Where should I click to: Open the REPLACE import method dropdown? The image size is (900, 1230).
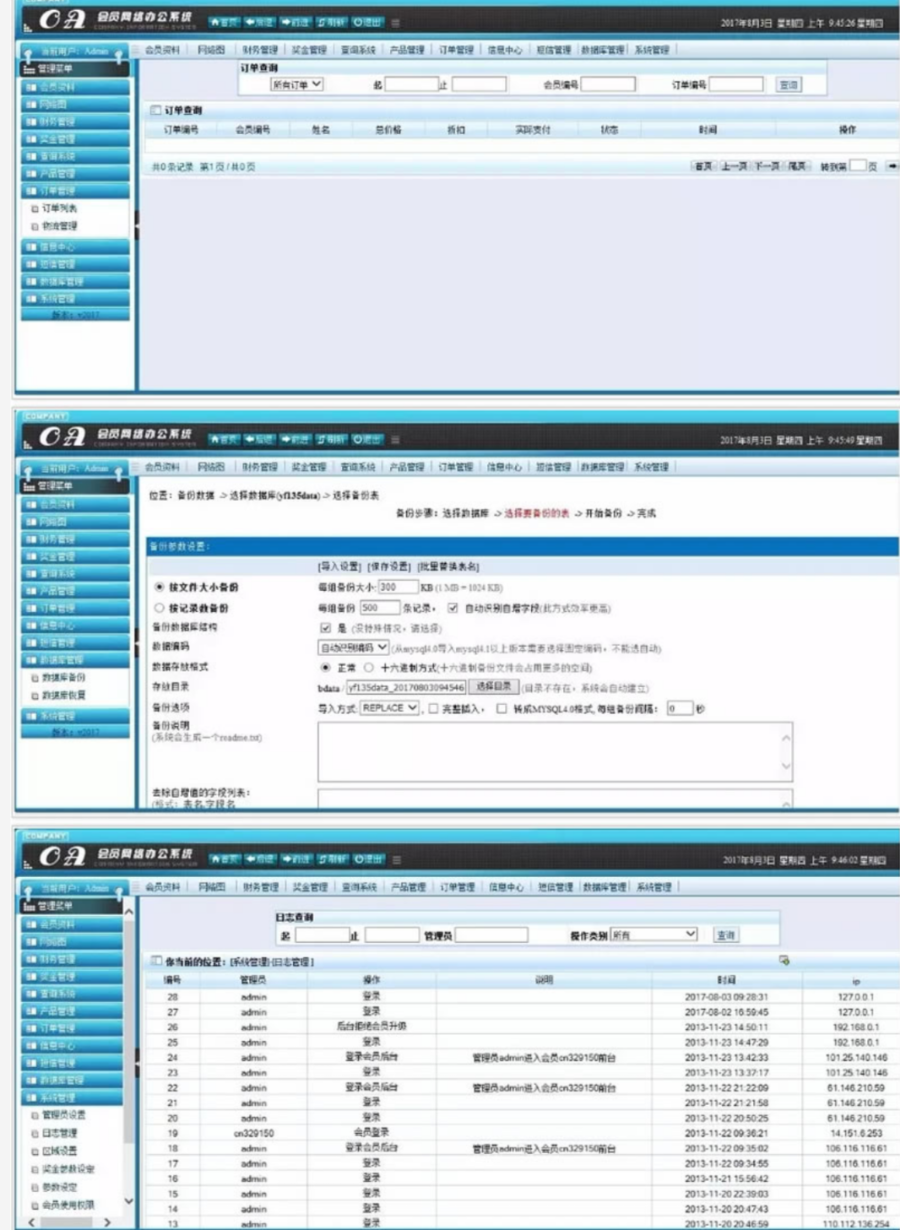388,708
